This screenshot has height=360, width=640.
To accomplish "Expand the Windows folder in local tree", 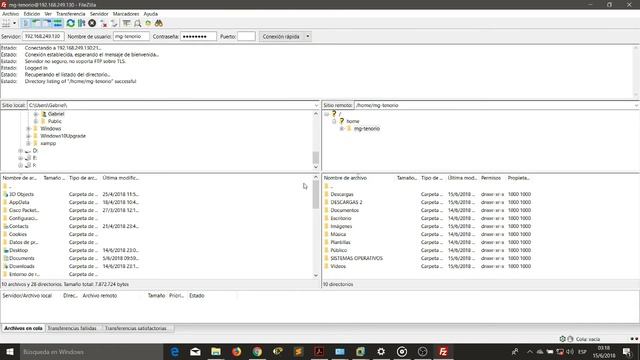I will pyautogui.click(x=28, y=129).
